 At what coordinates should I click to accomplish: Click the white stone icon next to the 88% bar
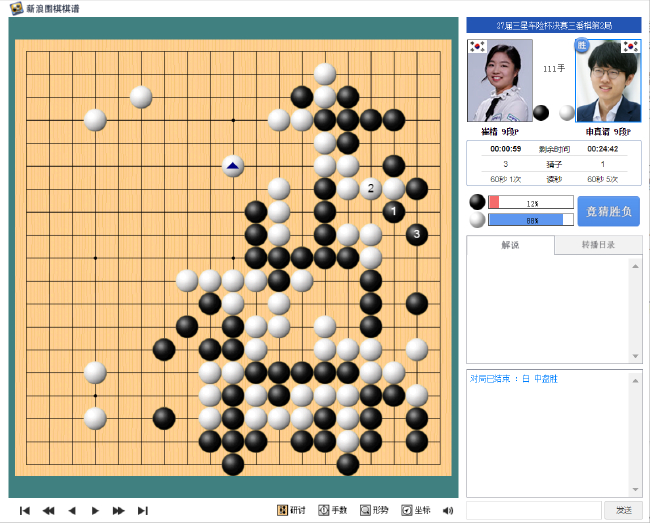point(477,220)
